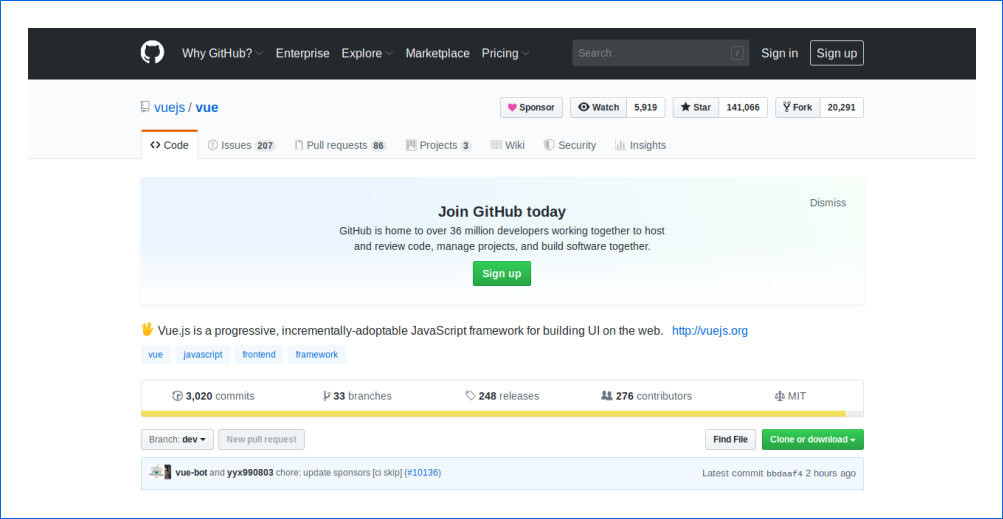
Task: View the 248 releases
Action: click(x=502, y=396)
